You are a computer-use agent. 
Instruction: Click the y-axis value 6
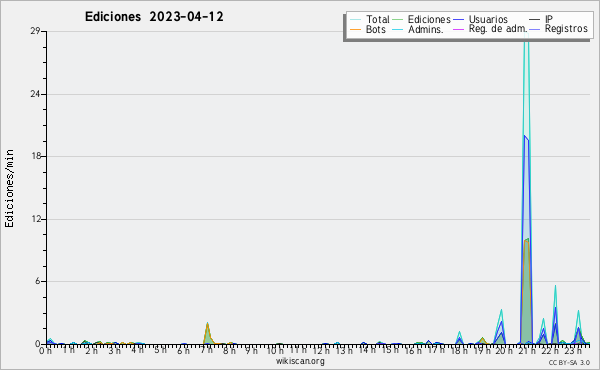click(x=38, y=281)
